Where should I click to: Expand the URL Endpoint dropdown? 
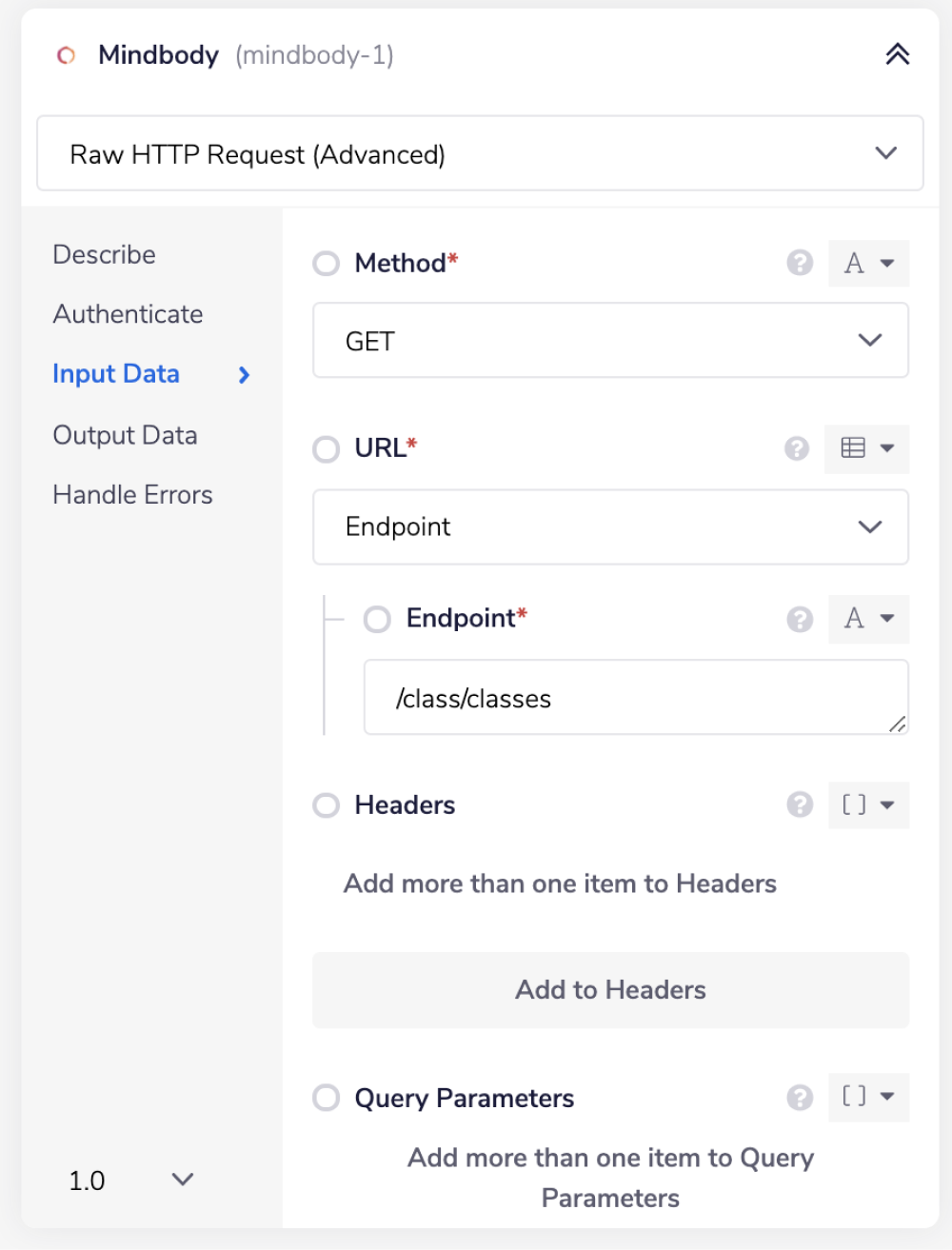point(610,526)
